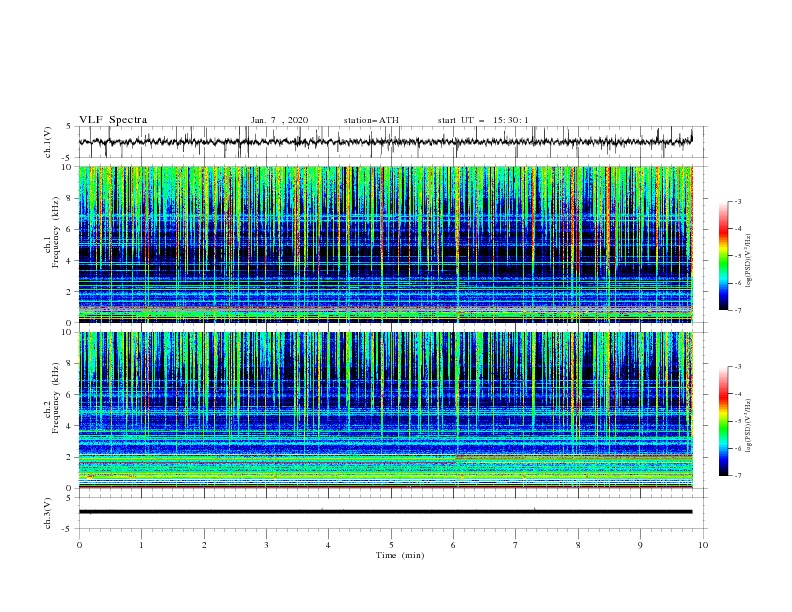Click the "ch.1(V)" vertical axis label
Viewport: 792px width, 612px height.
(48, 142)
